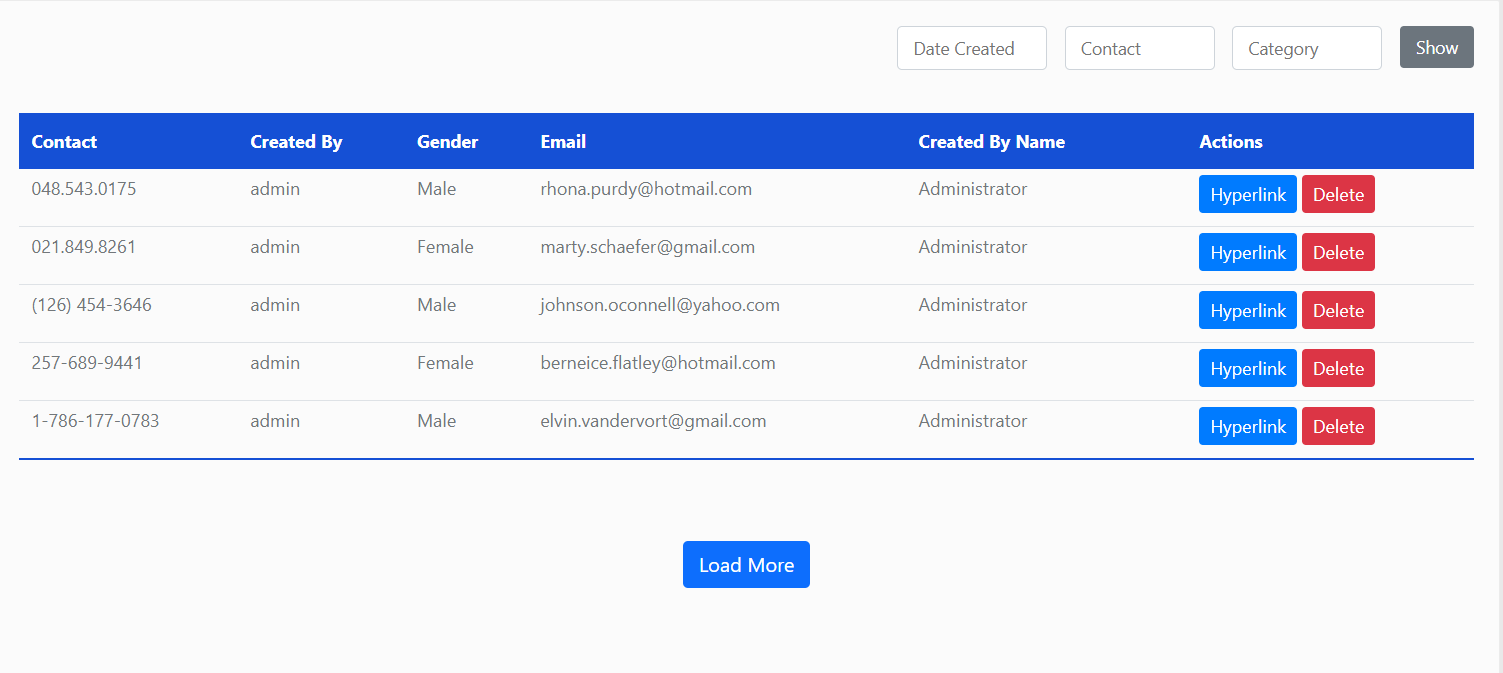
Task: Select the 048.543.0175 contact cell
Action: (84, 189)
